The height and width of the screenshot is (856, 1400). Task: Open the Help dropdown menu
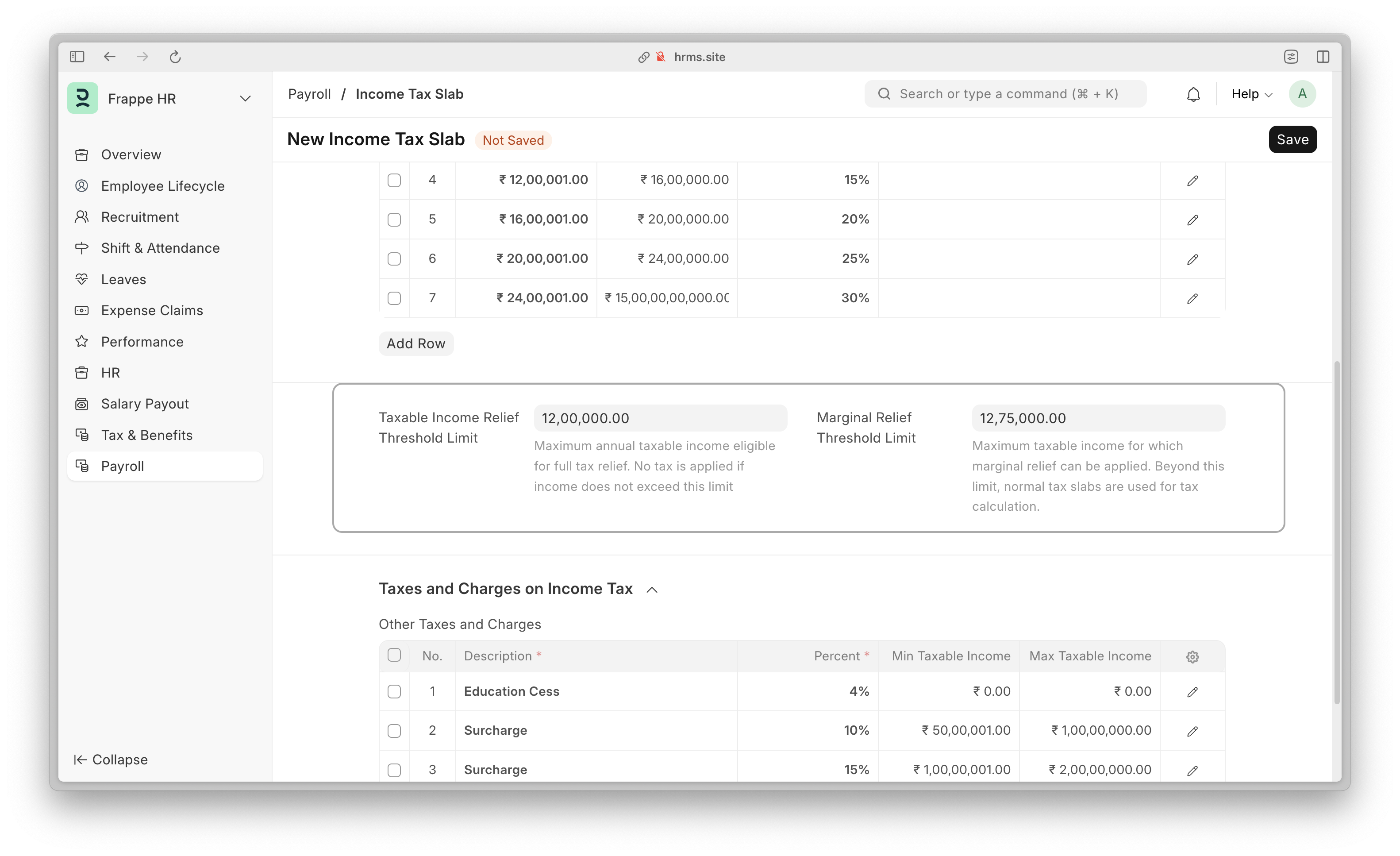click(x=1251, y=94)
